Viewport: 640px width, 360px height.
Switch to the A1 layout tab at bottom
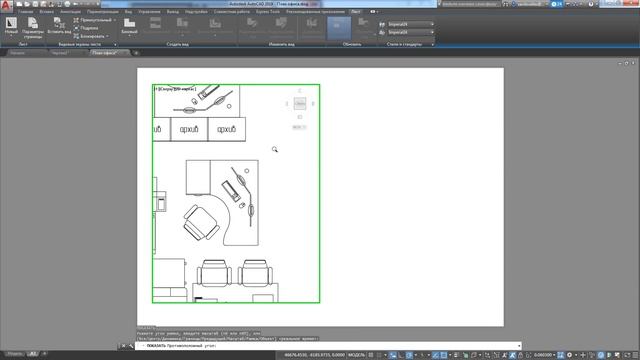[x=33, y=354]
